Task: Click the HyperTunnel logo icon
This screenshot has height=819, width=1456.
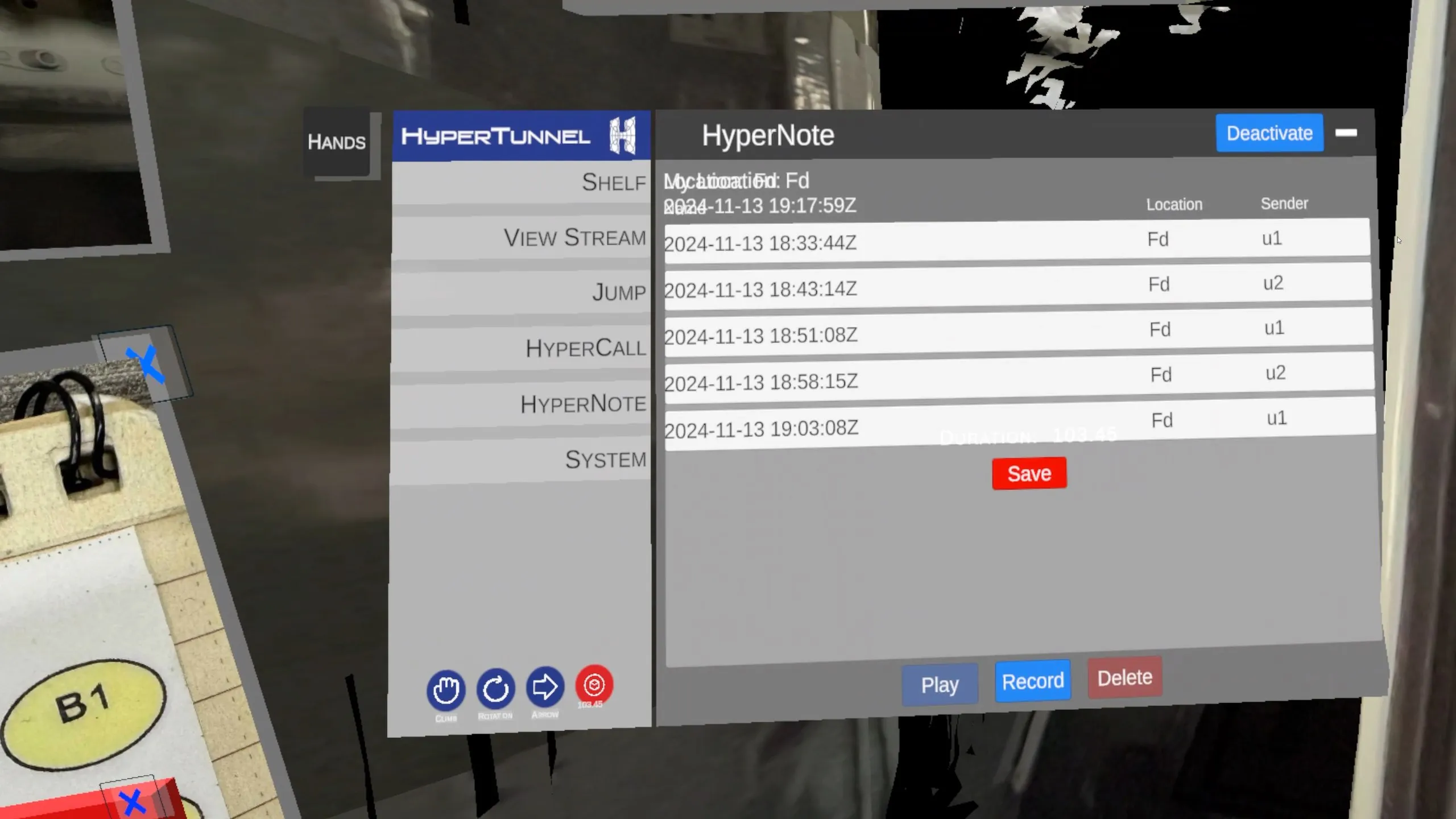Action: [x=623, y=135]
